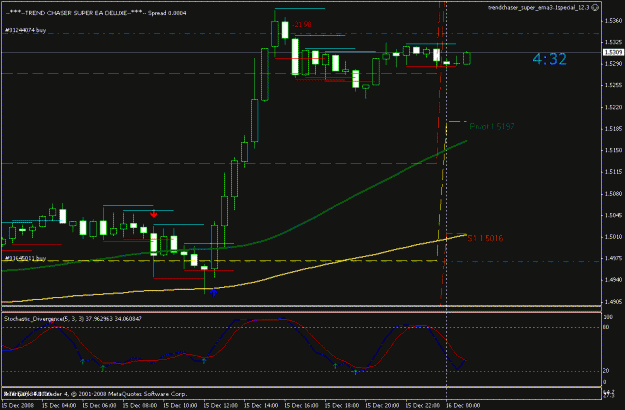This screenshot has height=410, width=625.
Task: Click the current price tag 1.5309
Action: pos(613,52)
